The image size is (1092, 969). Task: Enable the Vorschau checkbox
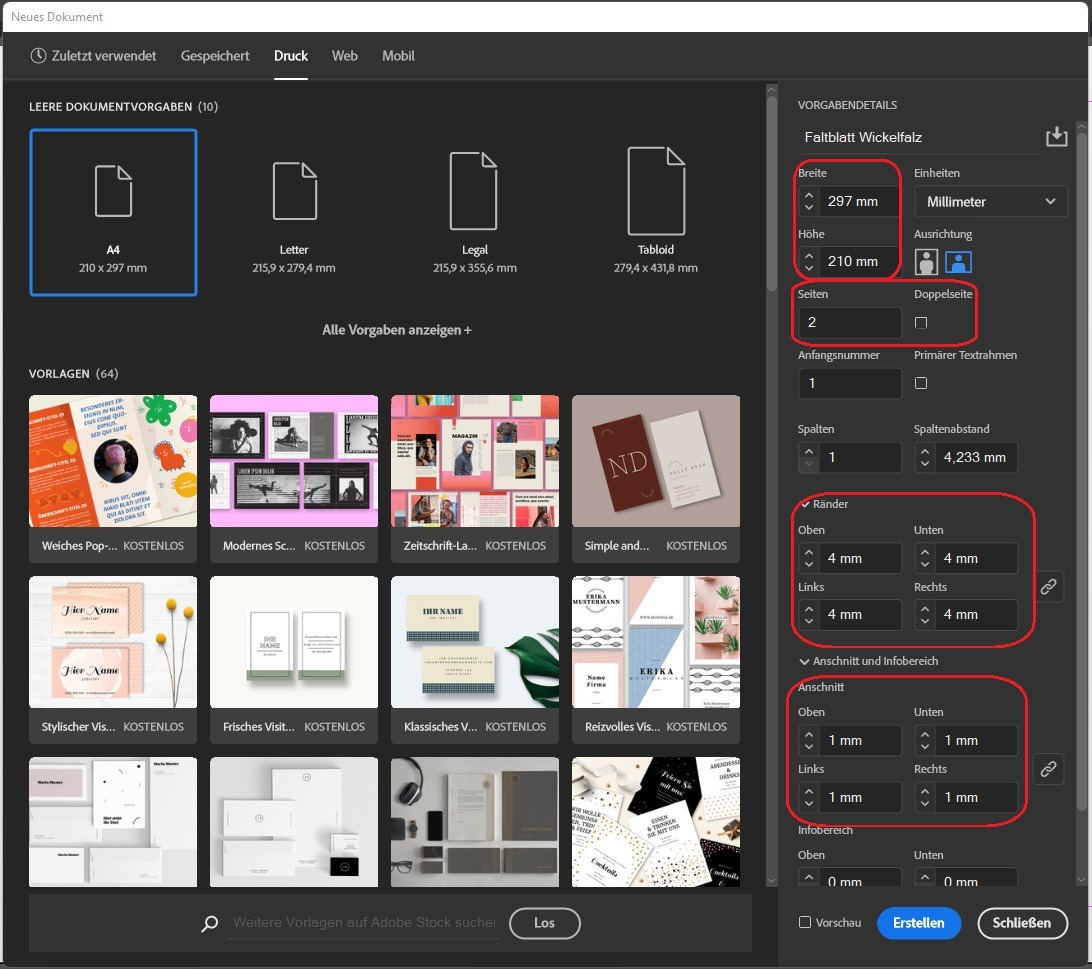[805, 923]
